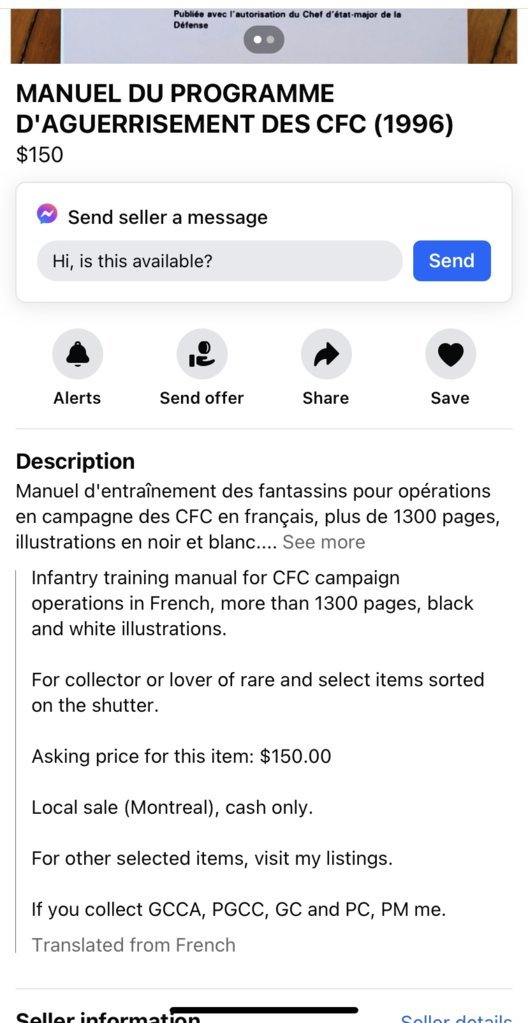Tap the Seller information heading

pos(108,1018)
